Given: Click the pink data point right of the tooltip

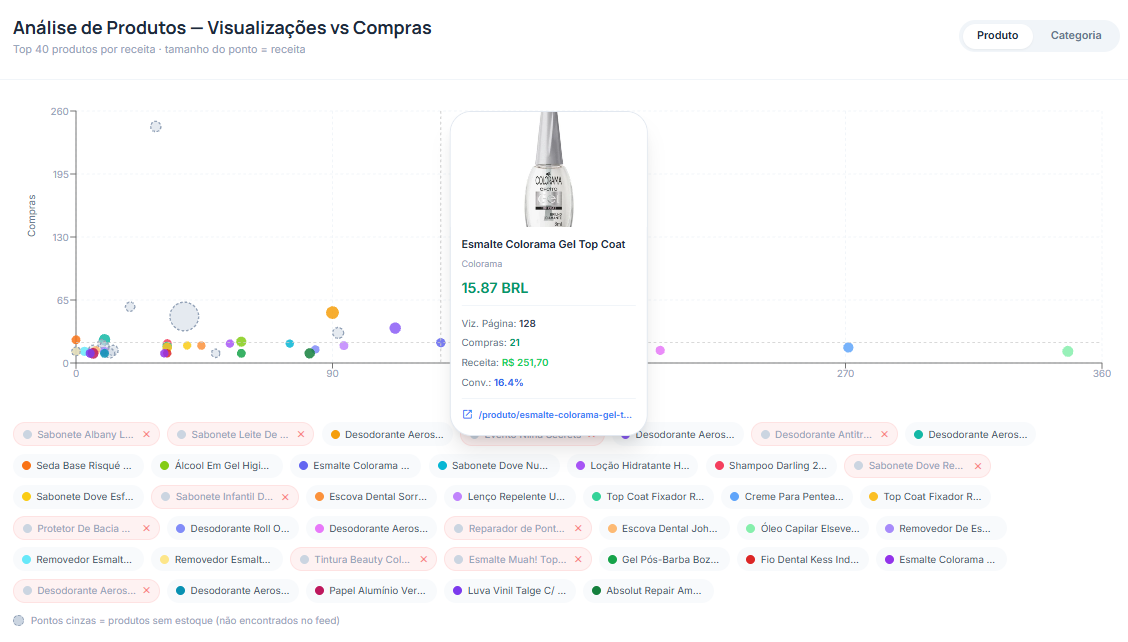Looking at the screenshot, I should coord(660,351).
